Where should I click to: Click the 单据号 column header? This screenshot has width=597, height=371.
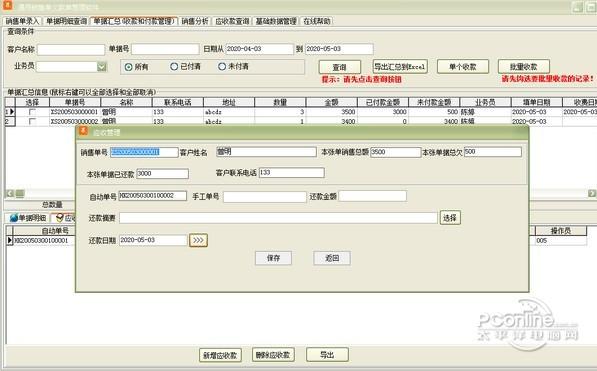(x=75, y=102)
